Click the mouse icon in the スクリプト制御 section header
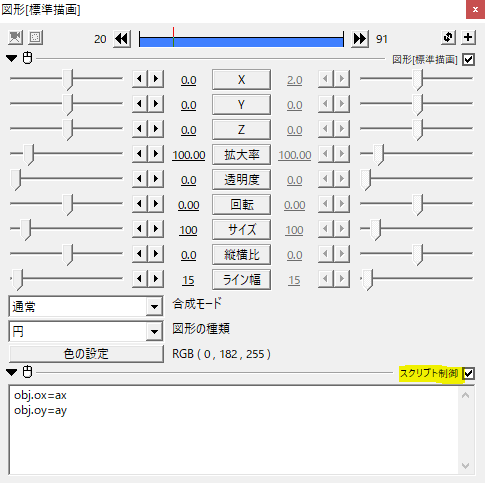Viewport: 485px width, 483px height. click(27, 372)
